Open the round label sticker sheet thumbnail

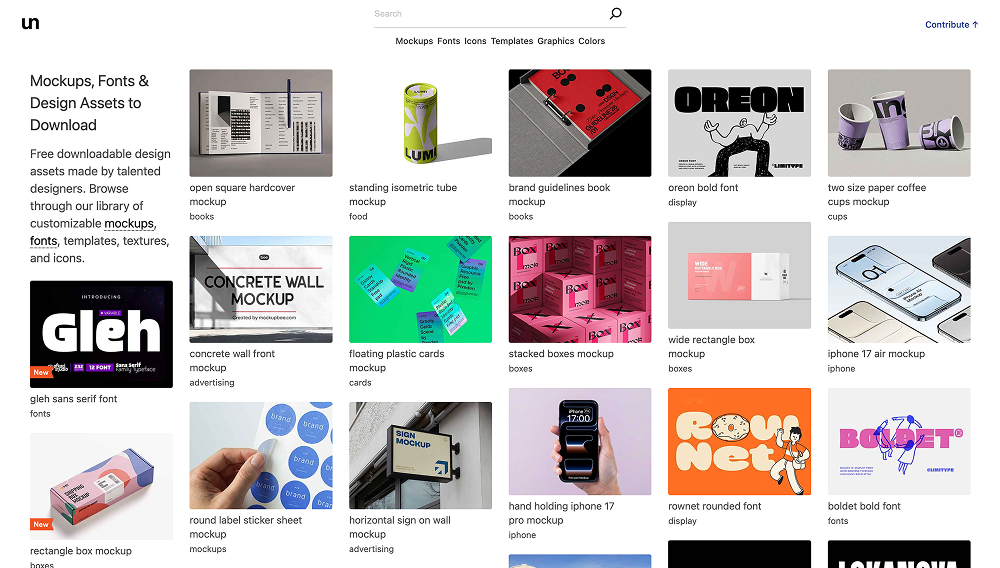[261, 455]
